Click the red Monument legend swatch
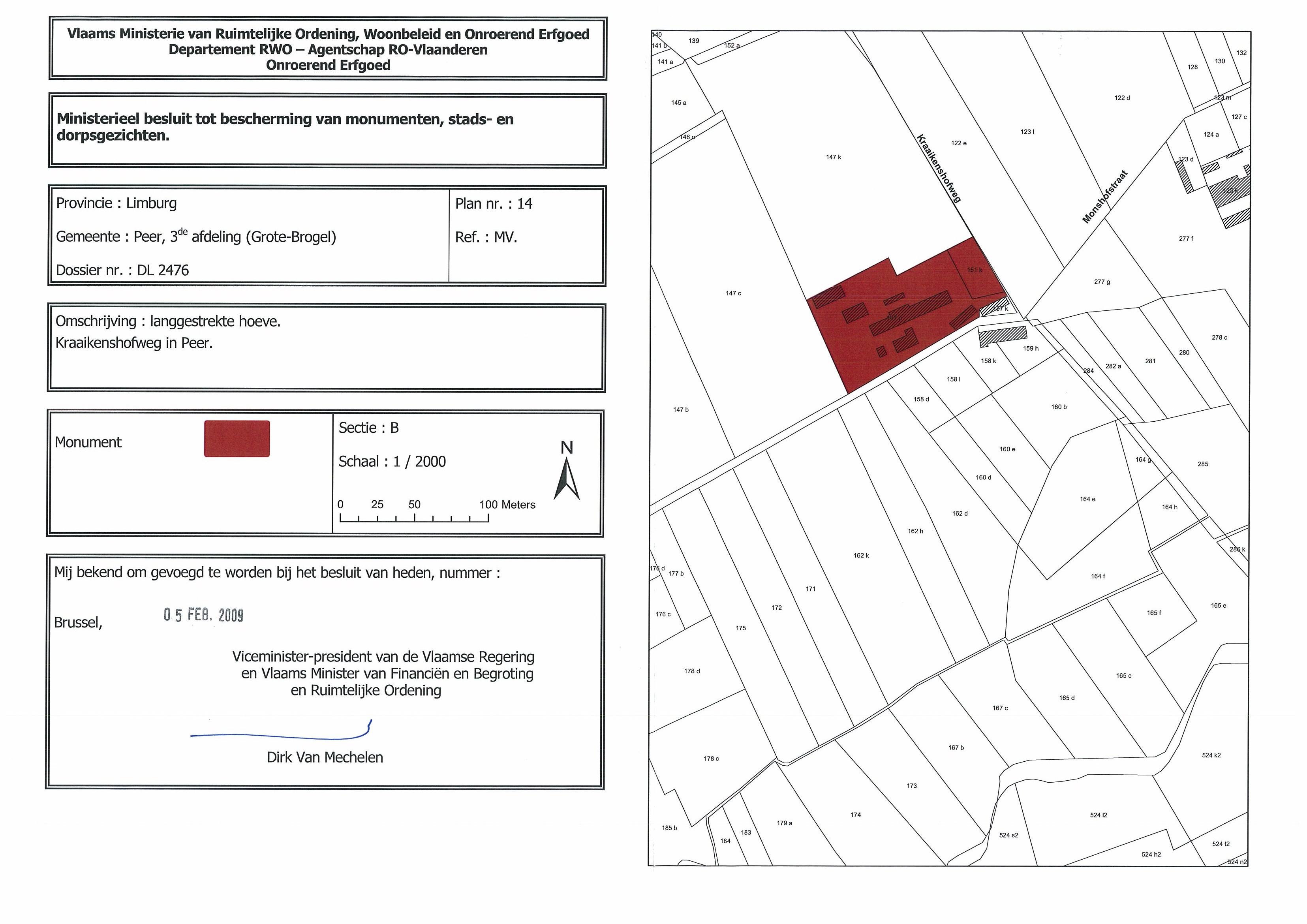Screen dimensions: 1307x924 click(237, 438)
